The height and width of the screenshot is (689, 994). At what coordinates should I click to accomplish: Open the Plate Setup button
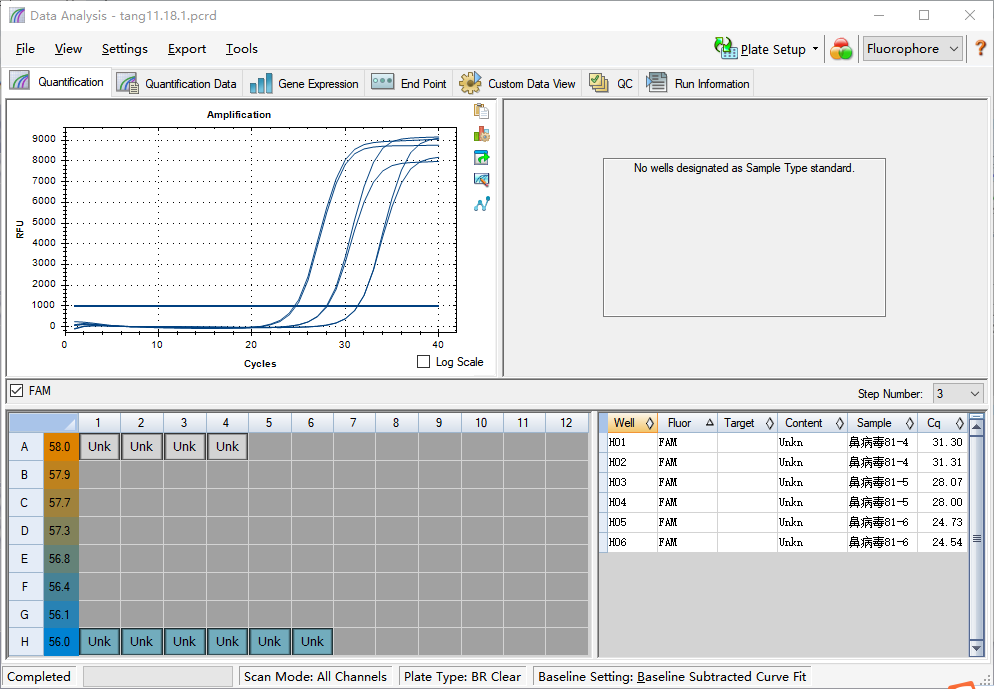766,49
